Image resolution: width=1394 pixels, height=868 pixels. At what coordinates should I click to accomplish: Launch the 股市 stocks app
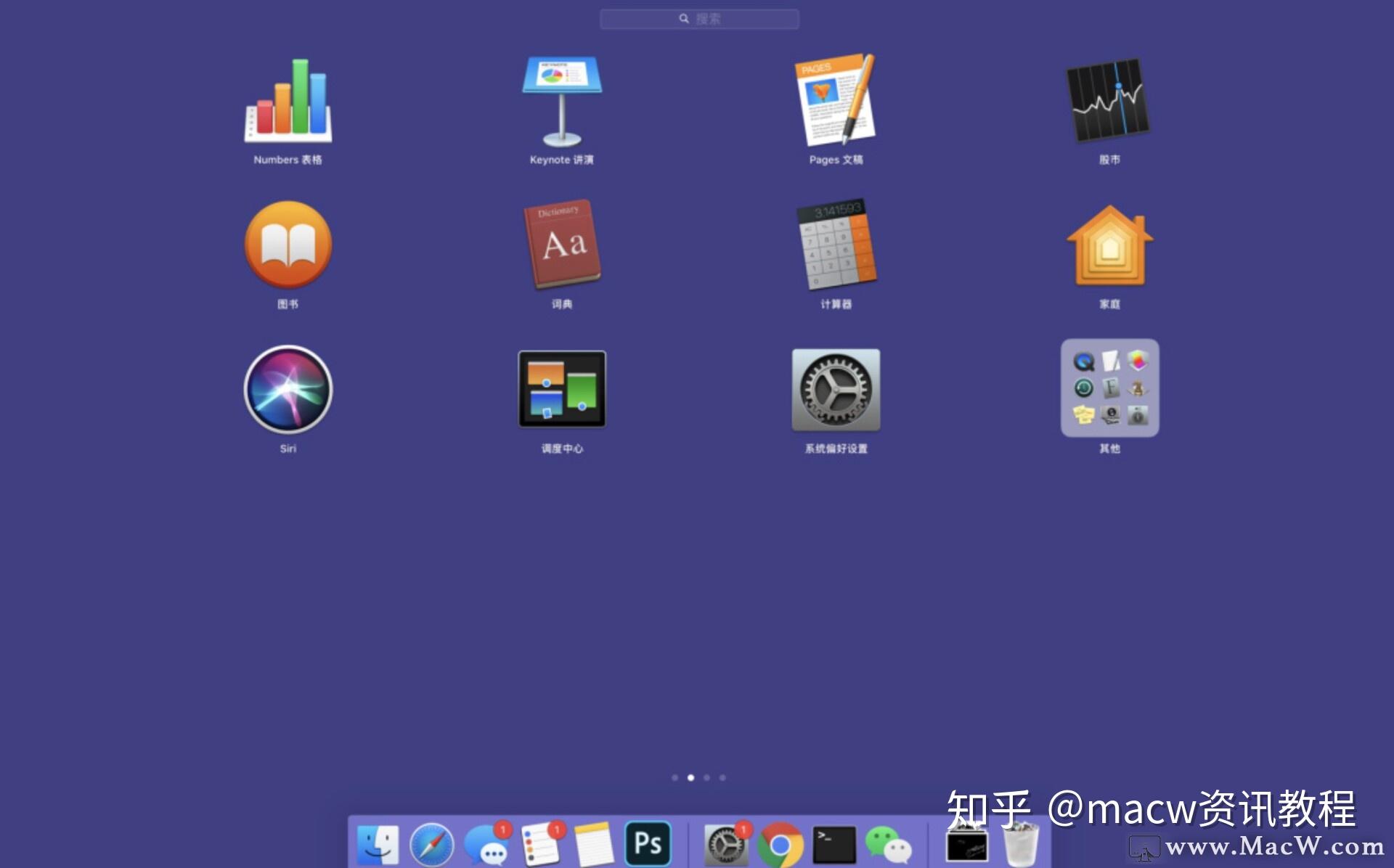point(1109,100)
